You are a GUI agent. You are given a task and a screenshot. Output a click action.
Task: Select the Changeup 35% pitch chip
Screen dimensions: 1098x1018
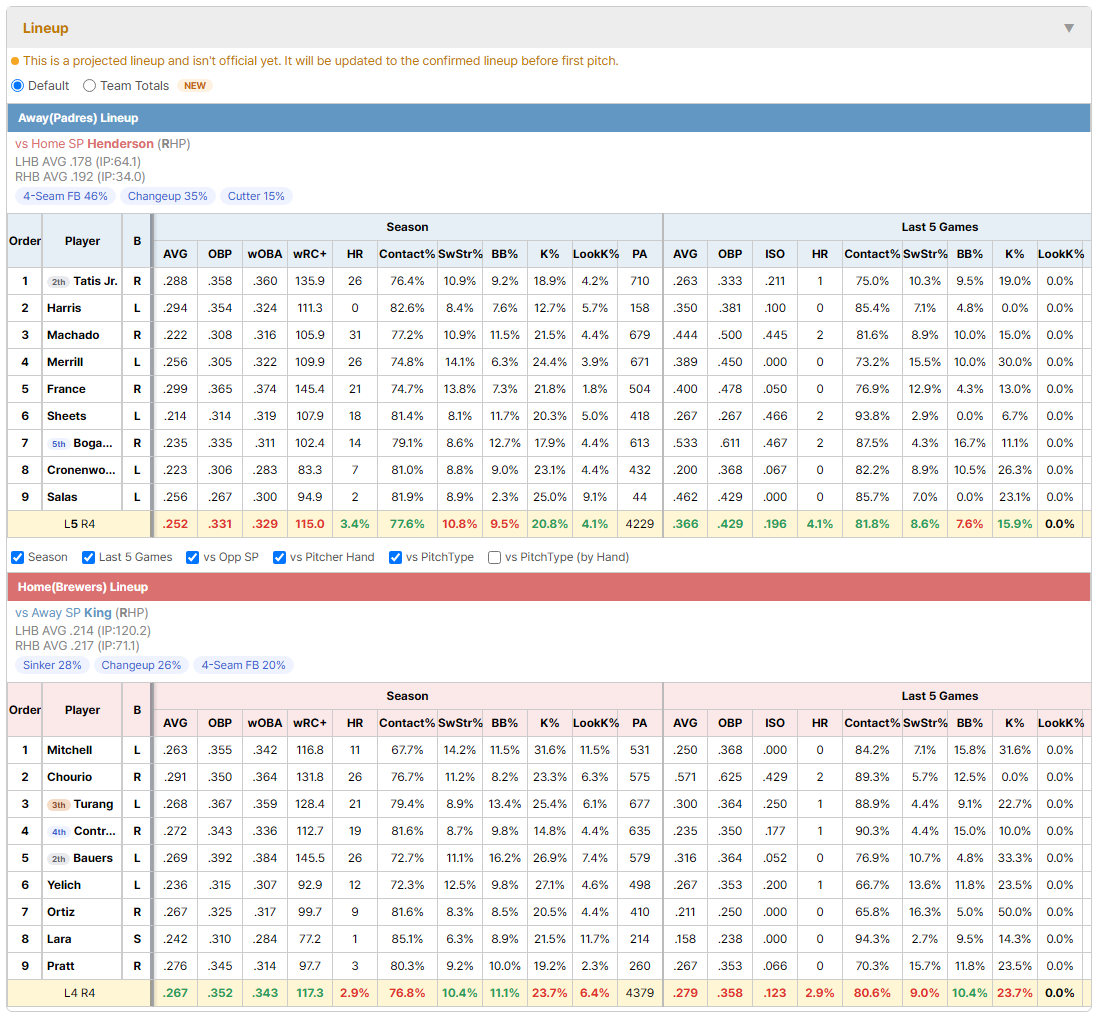[x=167, y=196]
